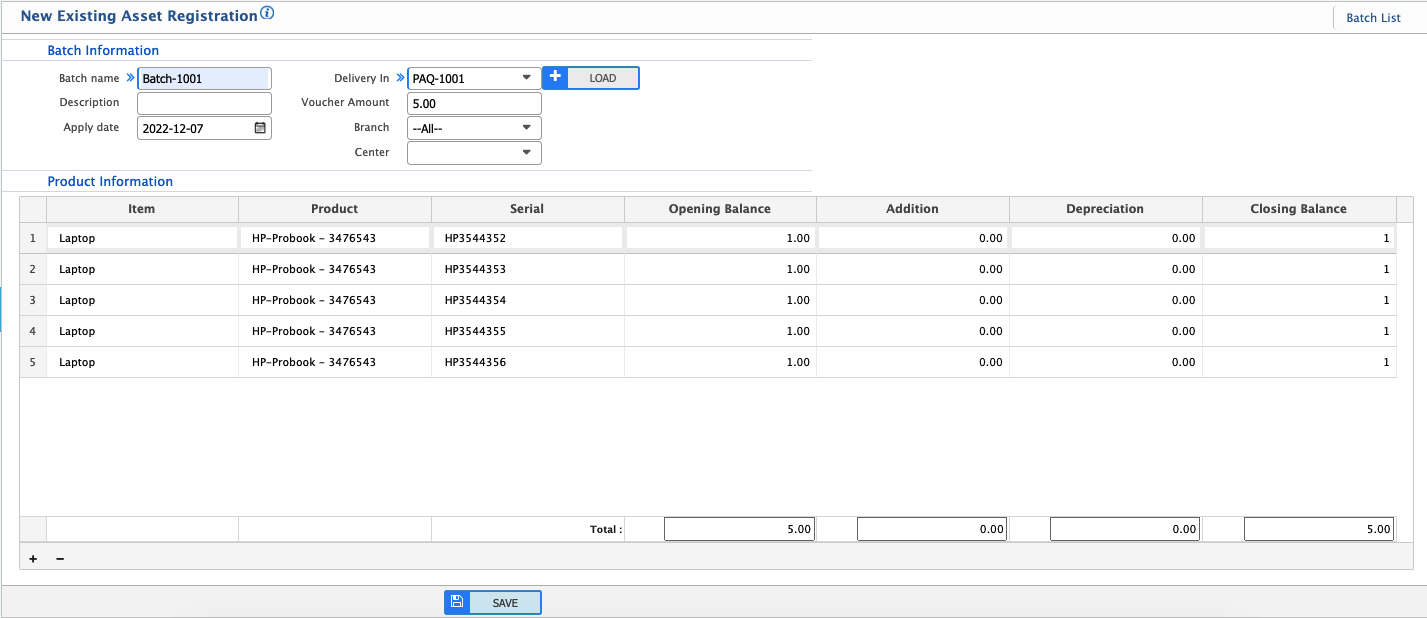Image resolution: width=1427 pixels, height=618 pixels.
Task: Select the Closing Balance total showing 5.00
Action: pyautogui.click(x=1318, y=528)
